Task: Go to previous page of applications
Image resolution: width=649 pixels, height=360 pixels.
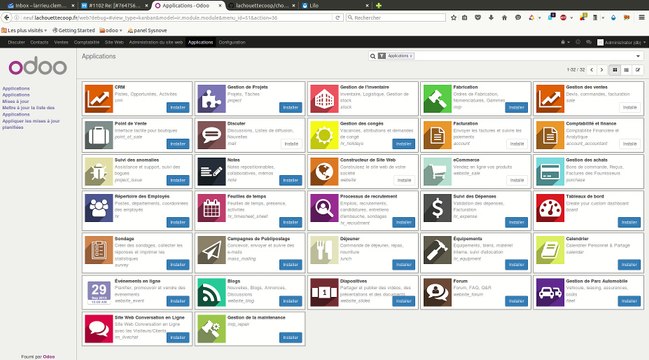Action: click(x=592, y=70)
